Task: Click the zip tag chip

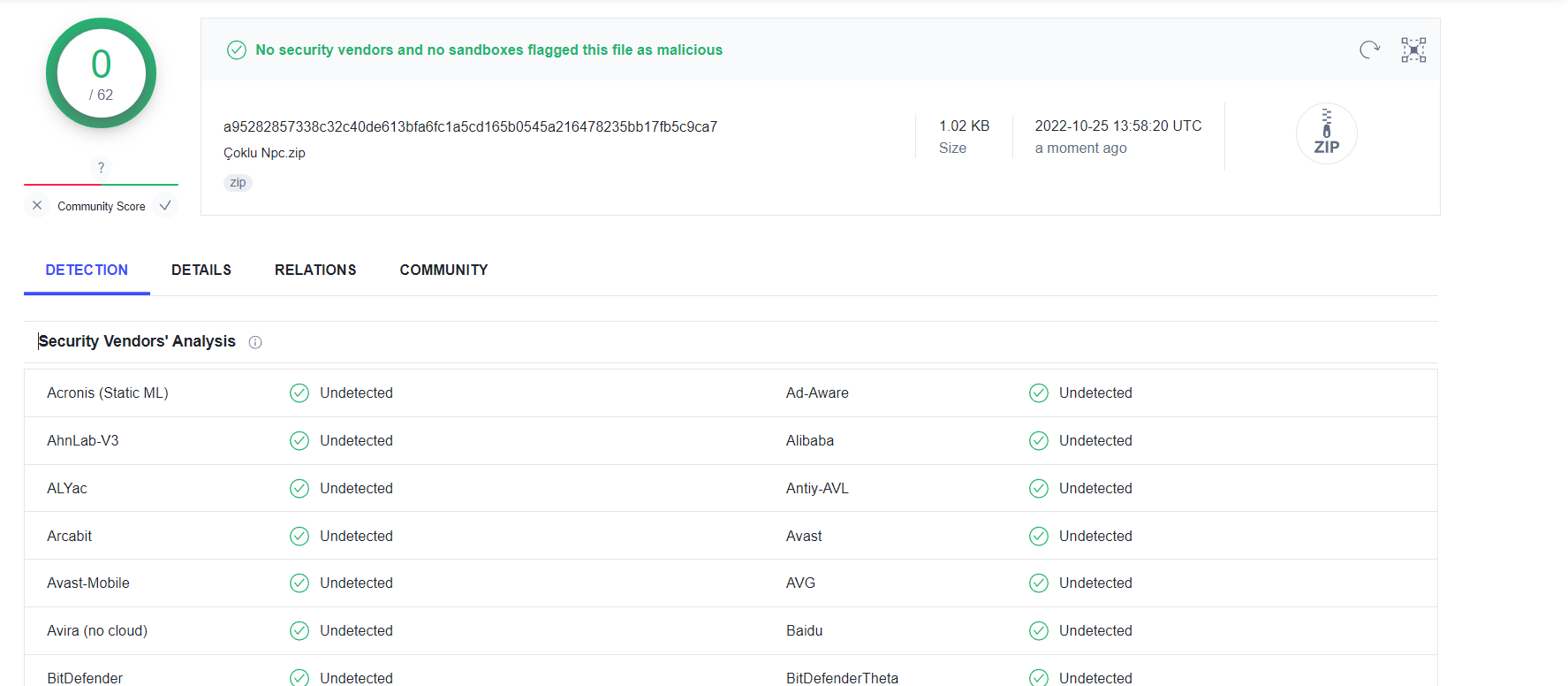Action: point(238,182)
